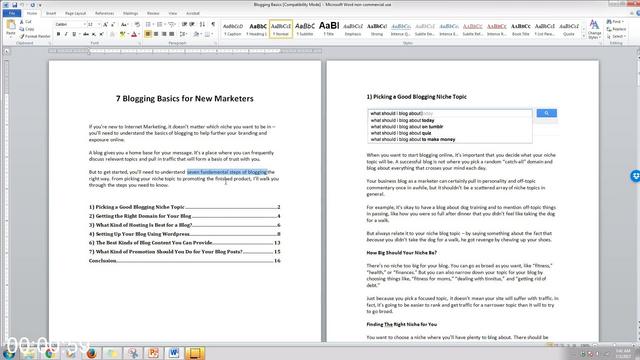Click the Sort icon in Paragraph group
The width and height of the screenshot is (640, 360).
tap(202, 25)
